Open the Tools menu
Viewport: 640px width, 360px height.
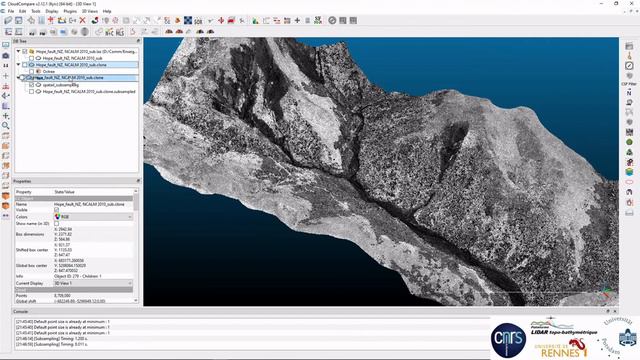(x=36, y=11)
